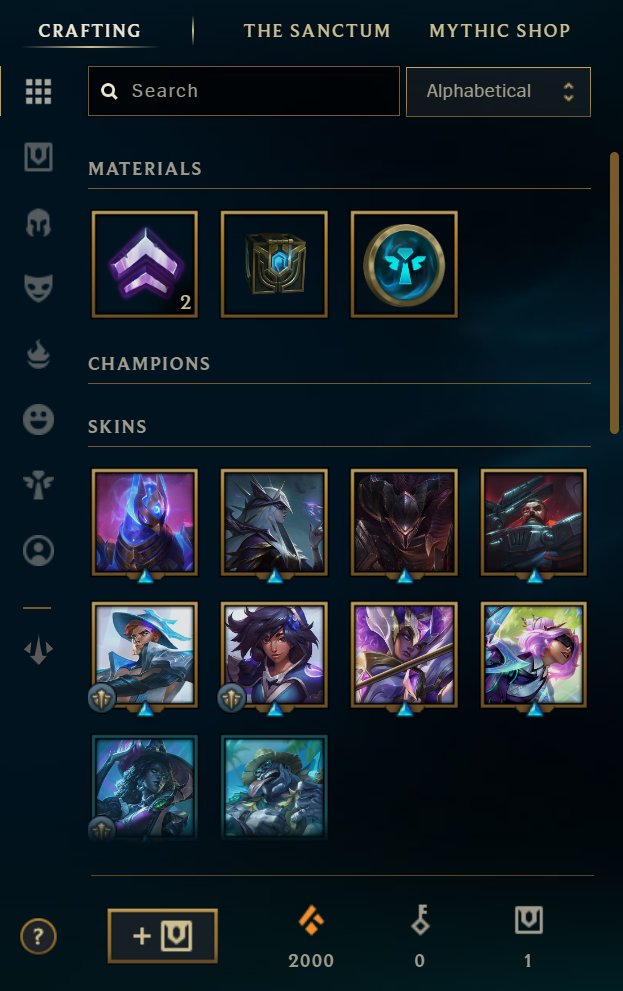Viewport: 623px width, 991px height.
Task: Open the Mythic Shop tab
Action: coord(500,30)
